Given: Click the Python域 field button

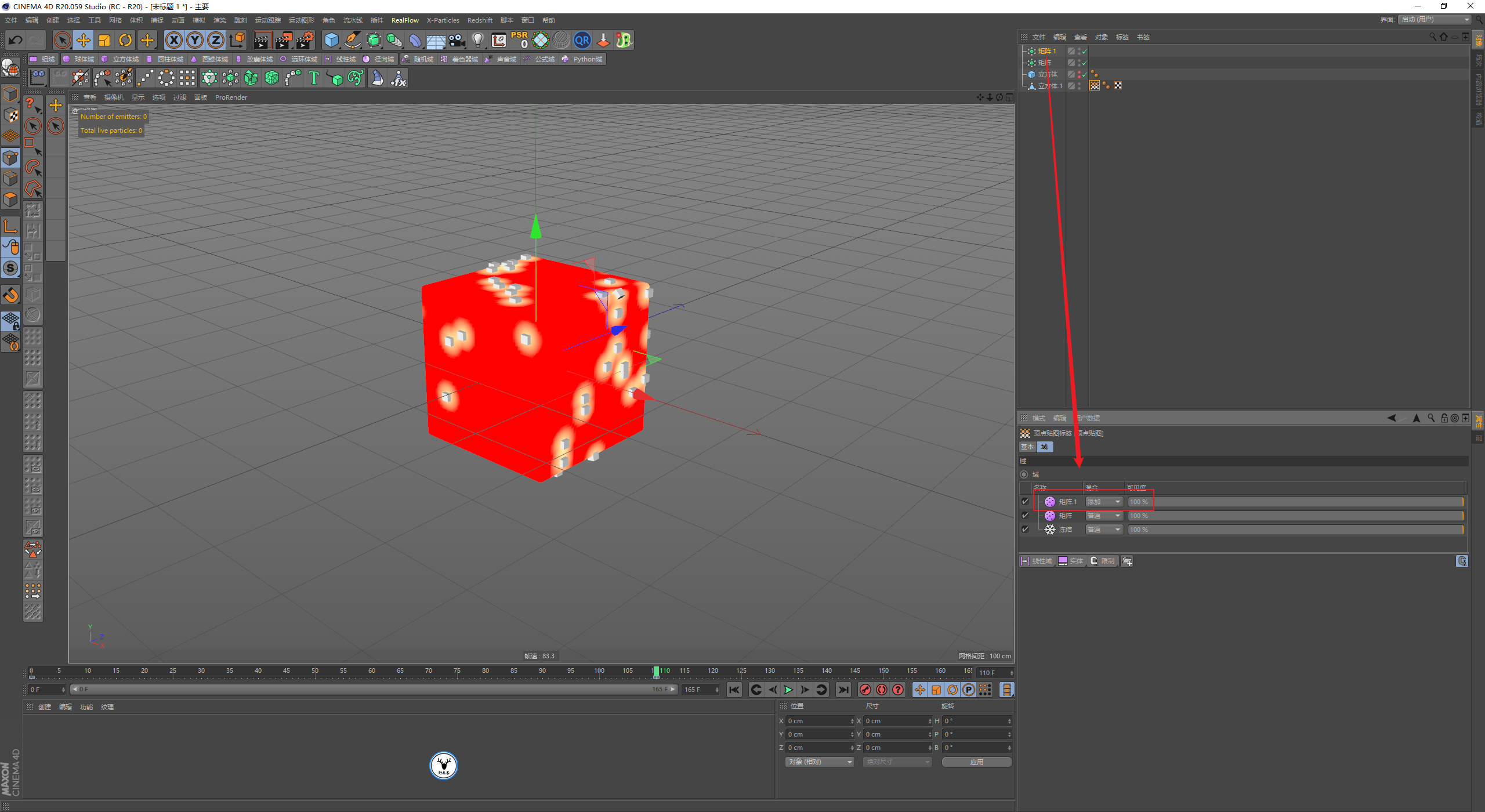Looking at the screenshot, I should pyautogui.click(x=582, y=59).
